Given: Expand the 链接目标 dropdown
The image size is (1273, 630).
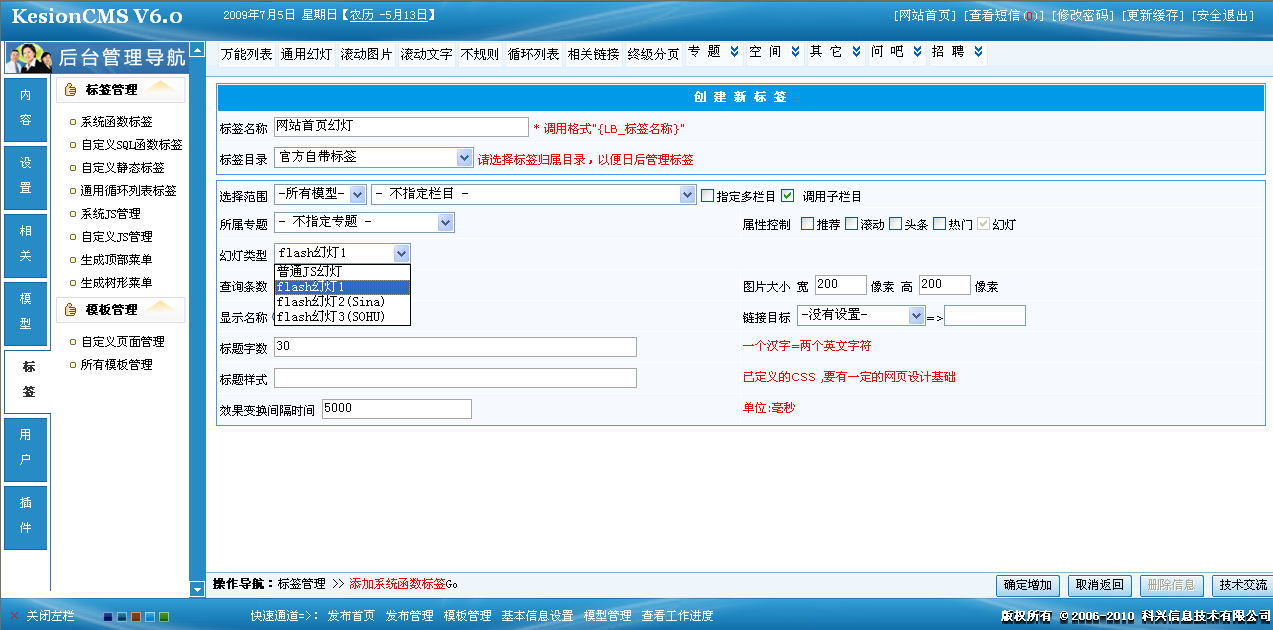Looking at the screenshot, I should coord(917,315).
